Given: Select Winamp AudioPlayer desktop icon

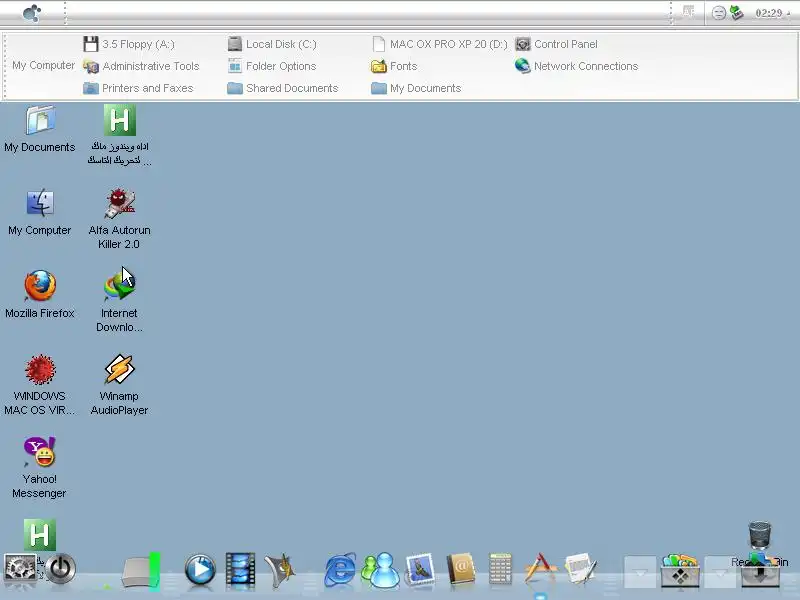Looking at the screenshot, I should [119, 385].
